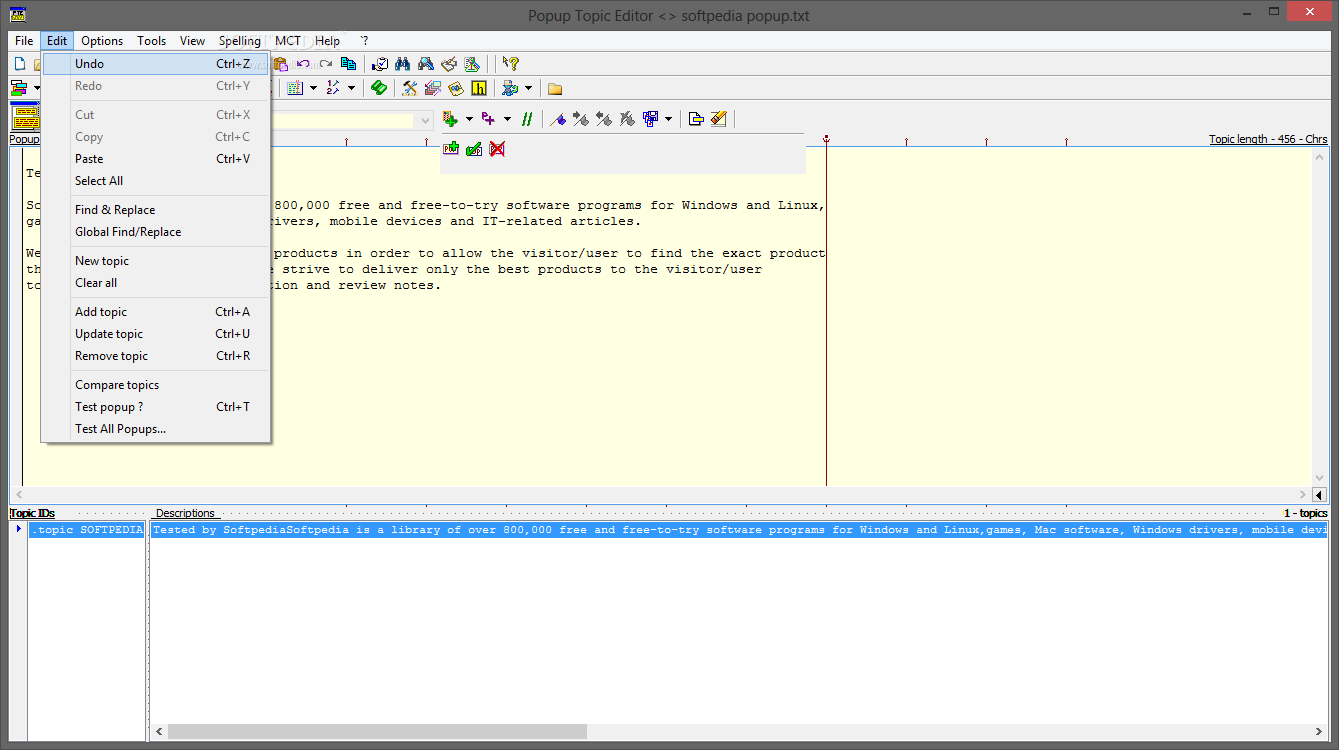Click the large yellow popup topic icon
This screenshot has width=1339, height=750.
[x=26, y=117]
